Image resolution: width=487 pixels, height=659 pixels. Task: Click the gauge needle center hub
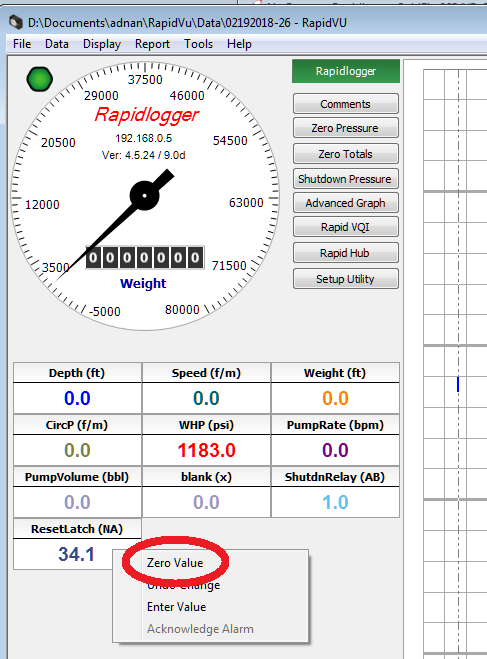(x=145, y=195)
